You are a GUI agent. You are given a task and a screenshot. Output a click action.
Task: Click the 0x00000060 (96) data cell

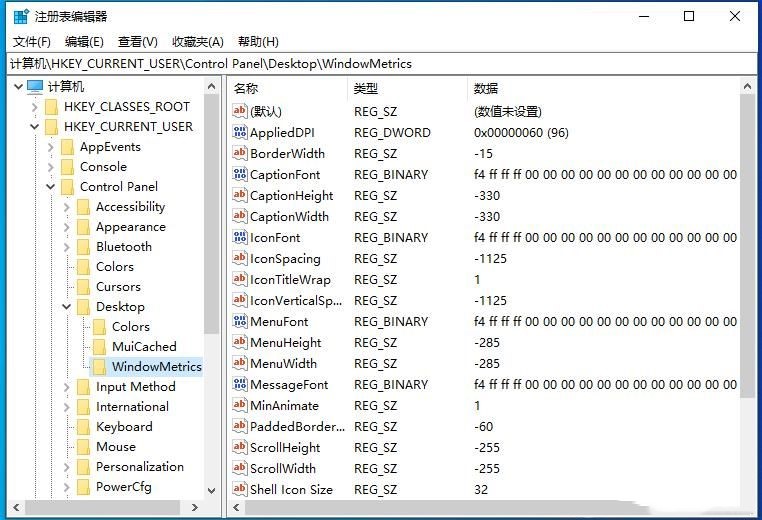[x=521, y=133]
